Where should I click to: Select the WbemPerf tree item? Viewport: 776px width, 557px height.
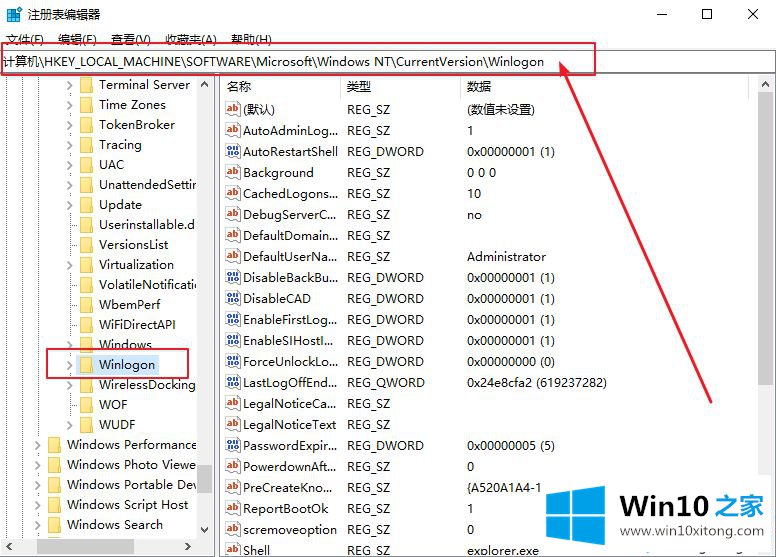(130, 304)
